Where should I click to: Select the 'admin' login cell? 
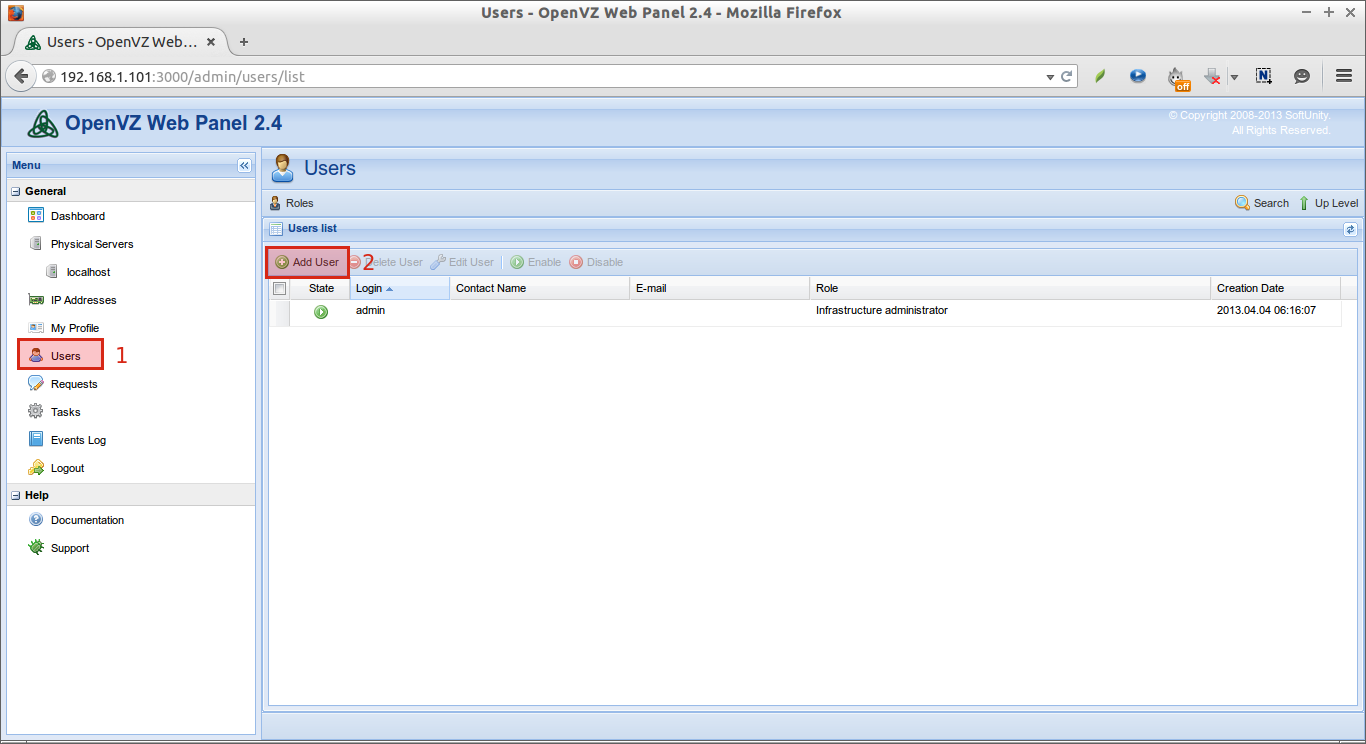click(x=370, y=310)
